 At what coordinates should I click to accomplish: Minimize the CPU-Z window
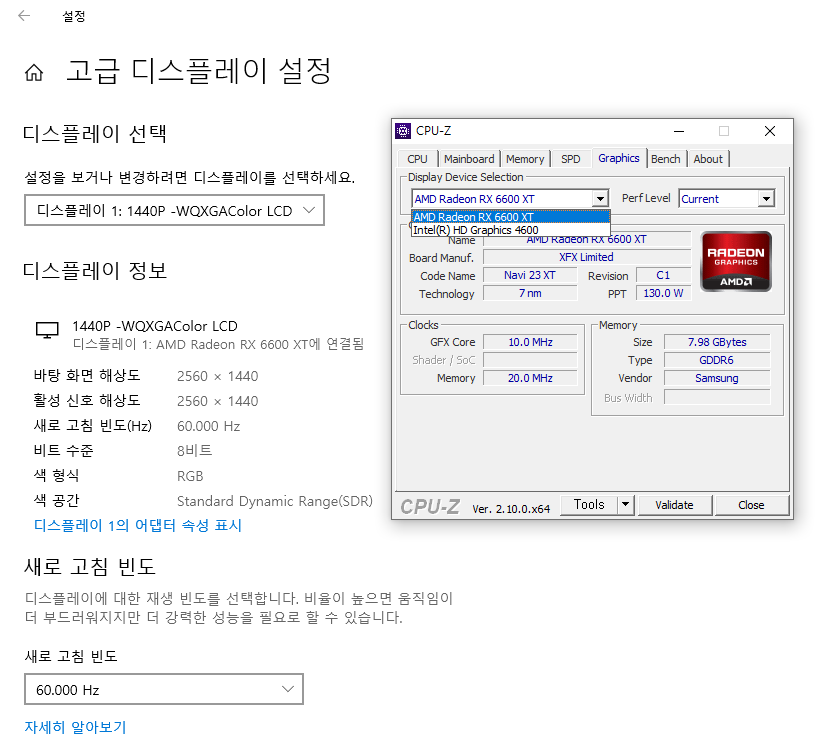click(x=679, y=131)
